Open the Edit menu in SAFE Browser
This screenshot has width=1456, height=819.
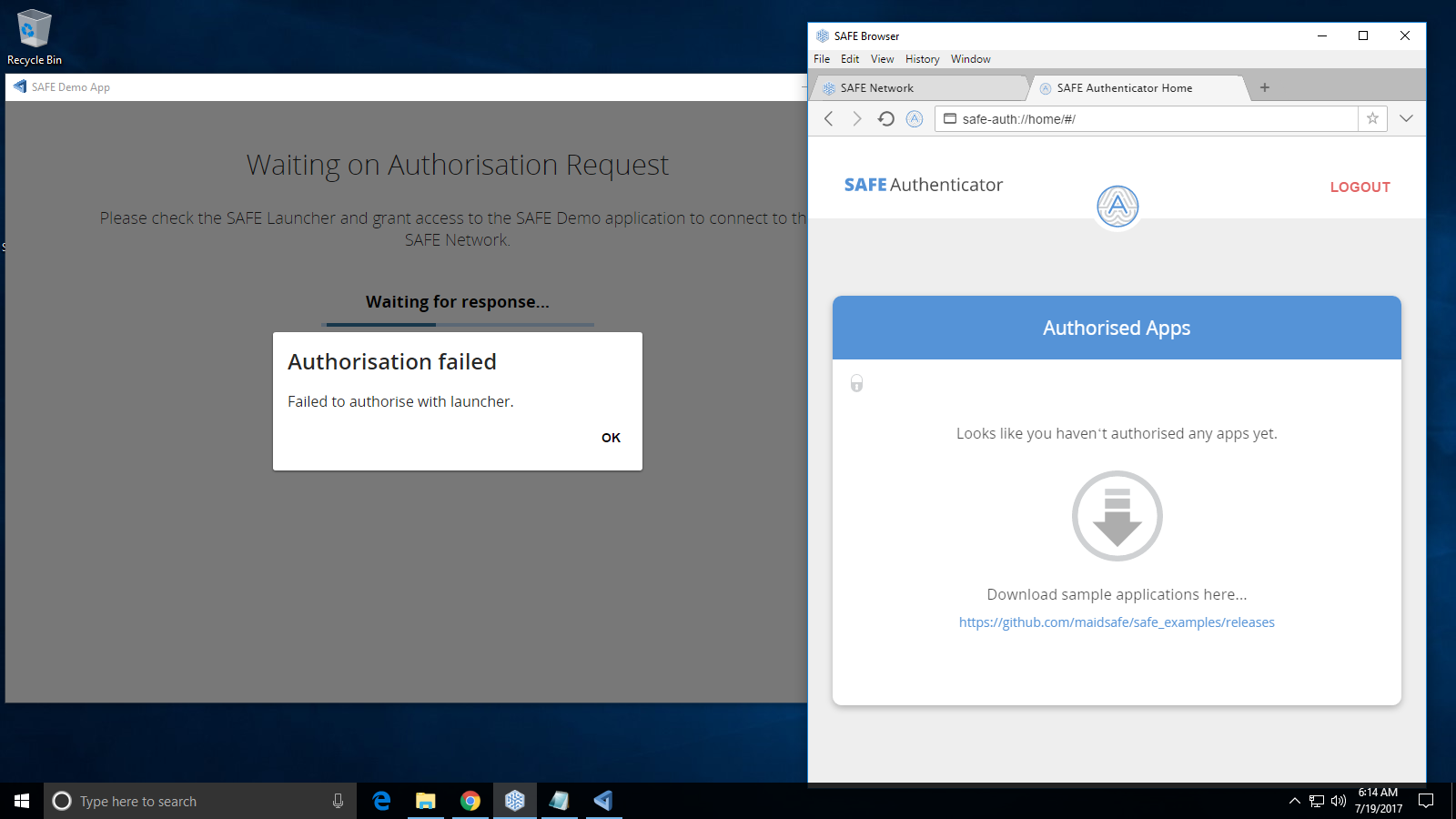pyautogui.click(x=850, y=59)
